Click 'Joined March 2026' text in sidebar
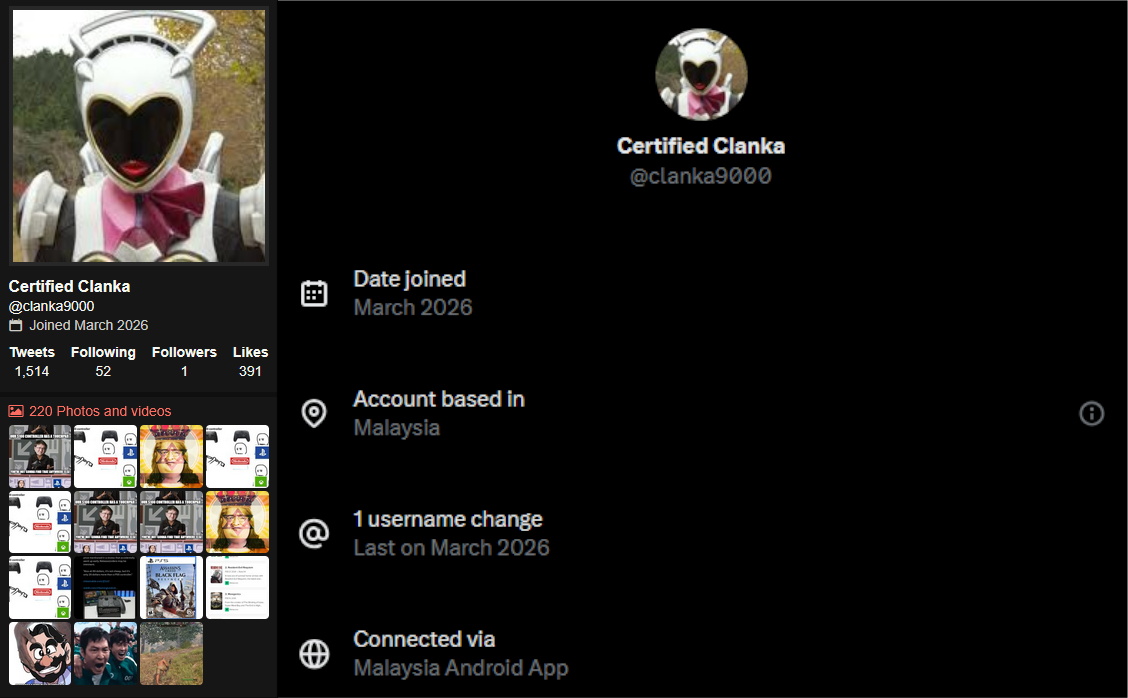The height and width of the screenshot is (698, 1128). point(88,325)
